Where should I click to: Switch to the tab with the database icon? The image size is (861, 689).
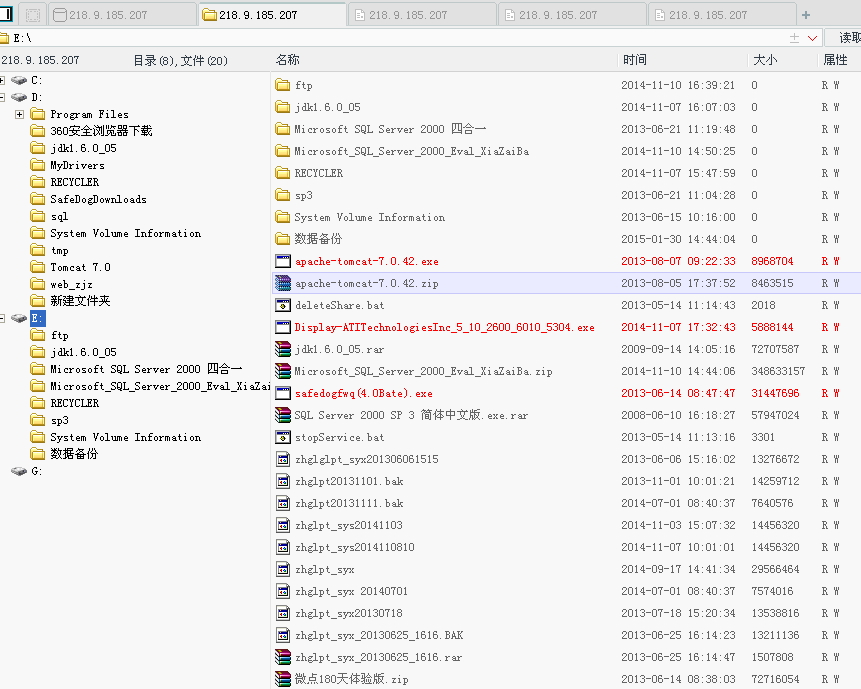pyautogui.click(x=122, y=15)
